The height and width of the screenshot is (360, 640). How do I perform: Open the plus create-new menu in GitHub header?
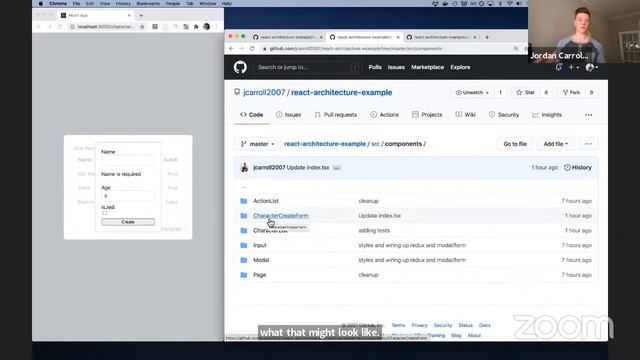pyautogui.click(x=573, y=67)
